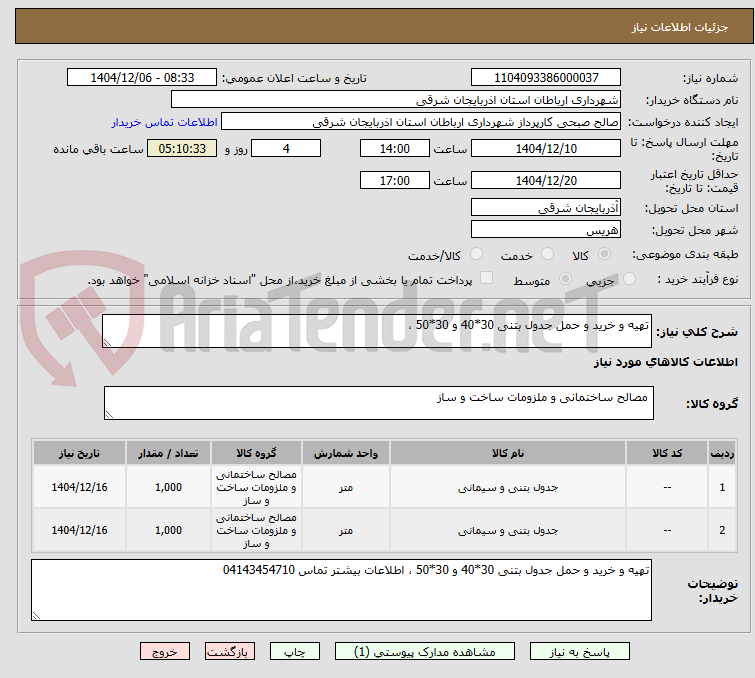This screenshot has width=755, height=678.
Task: Click the 'کد کالا' column header
Action: coord(667,453)
